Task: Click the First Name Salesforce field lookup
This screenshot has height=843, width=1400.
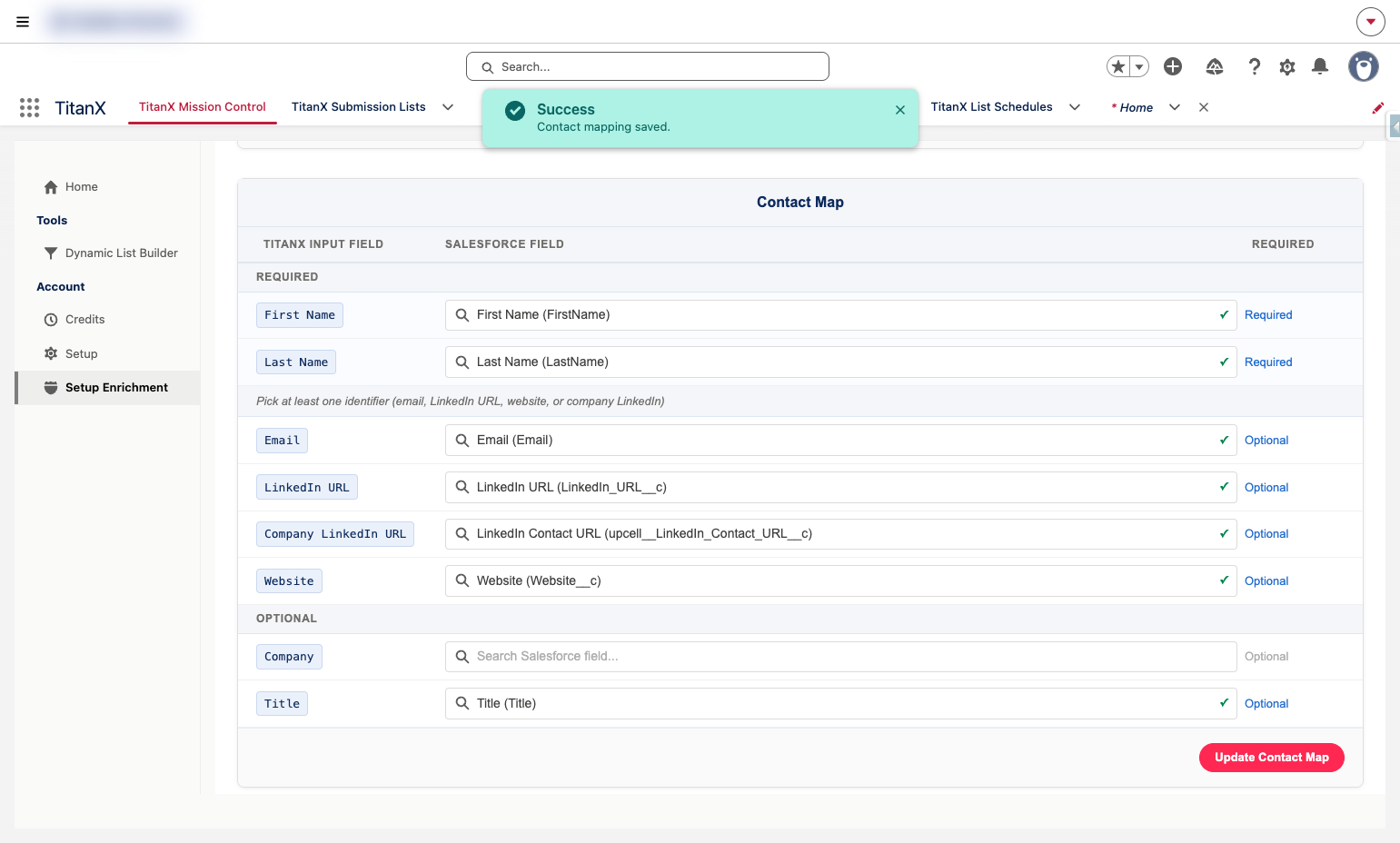Action: coord(841,315)
